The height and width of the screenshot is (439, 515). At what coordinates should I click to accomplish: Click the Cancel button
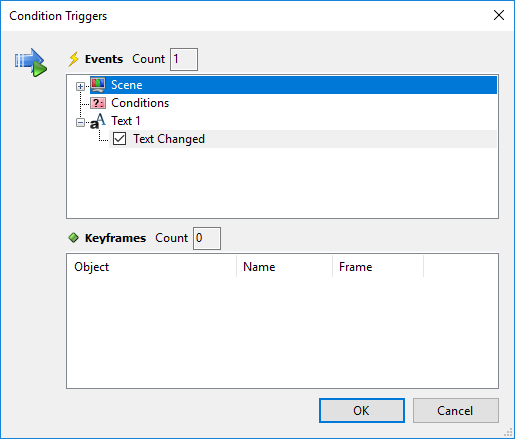point(456,410)
